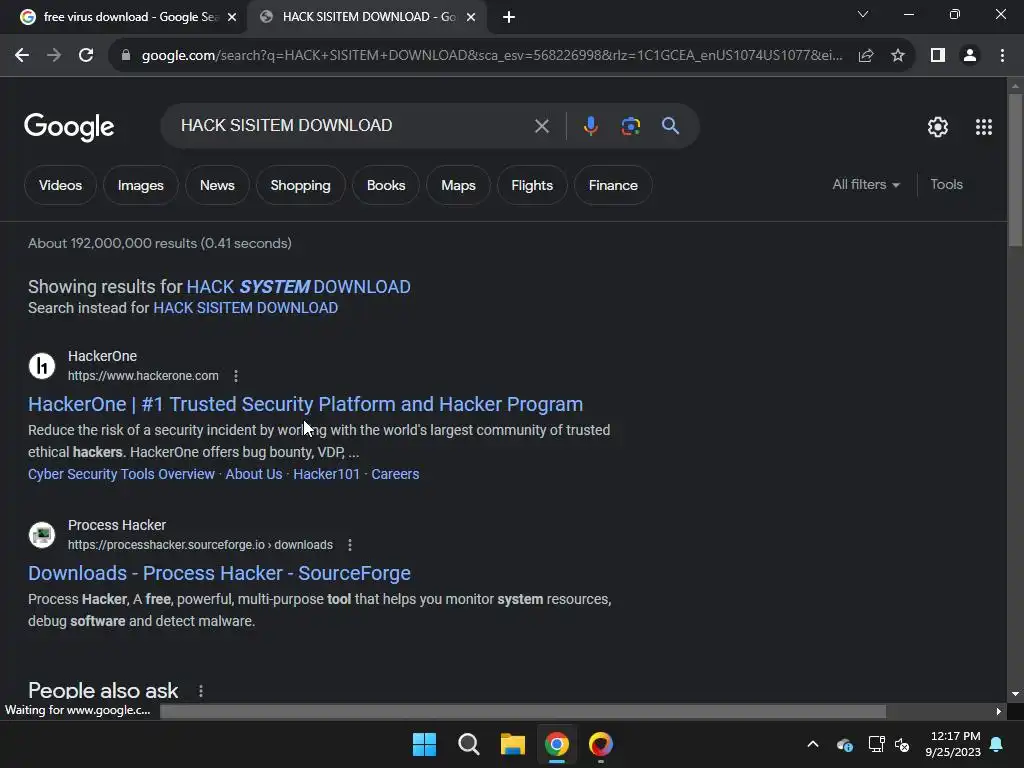Open site information lock icon
This screenshot has width=1024, height=768.
point(126,56)
